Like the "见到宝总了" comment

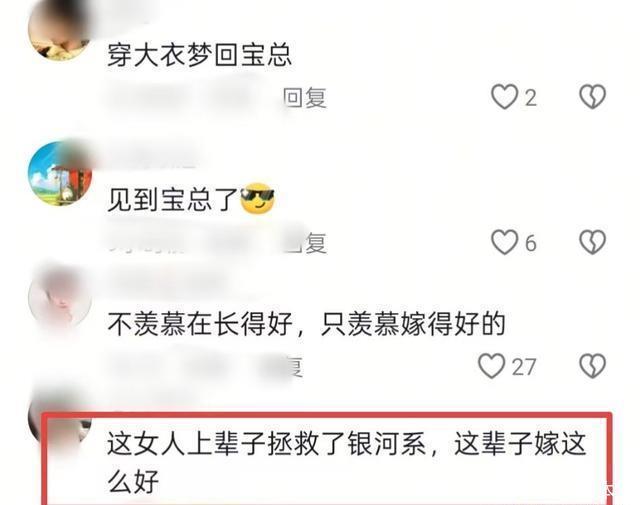(x=504, y=242)
